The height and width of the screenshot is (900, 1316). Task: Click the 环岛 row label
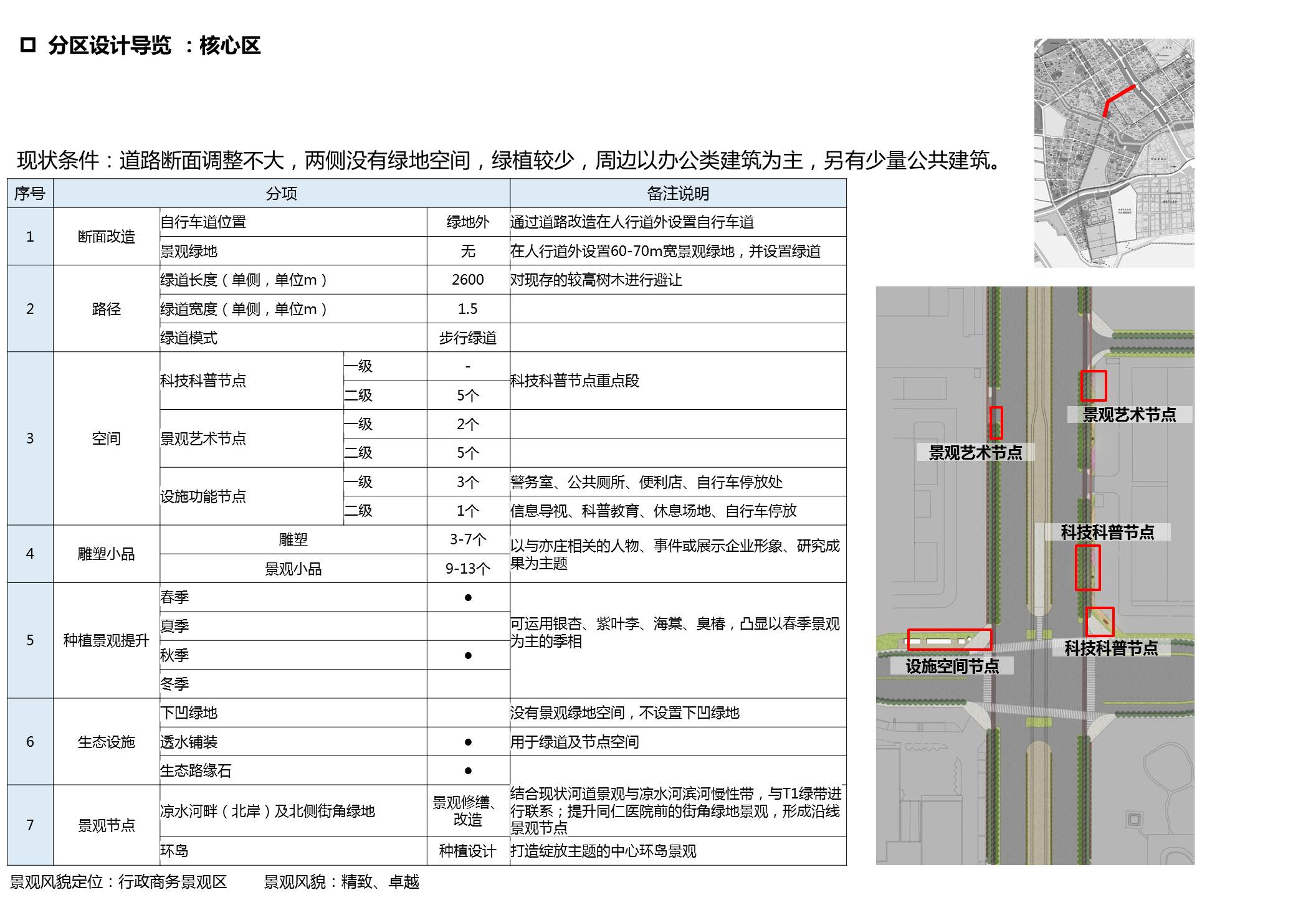coord(174,851)
